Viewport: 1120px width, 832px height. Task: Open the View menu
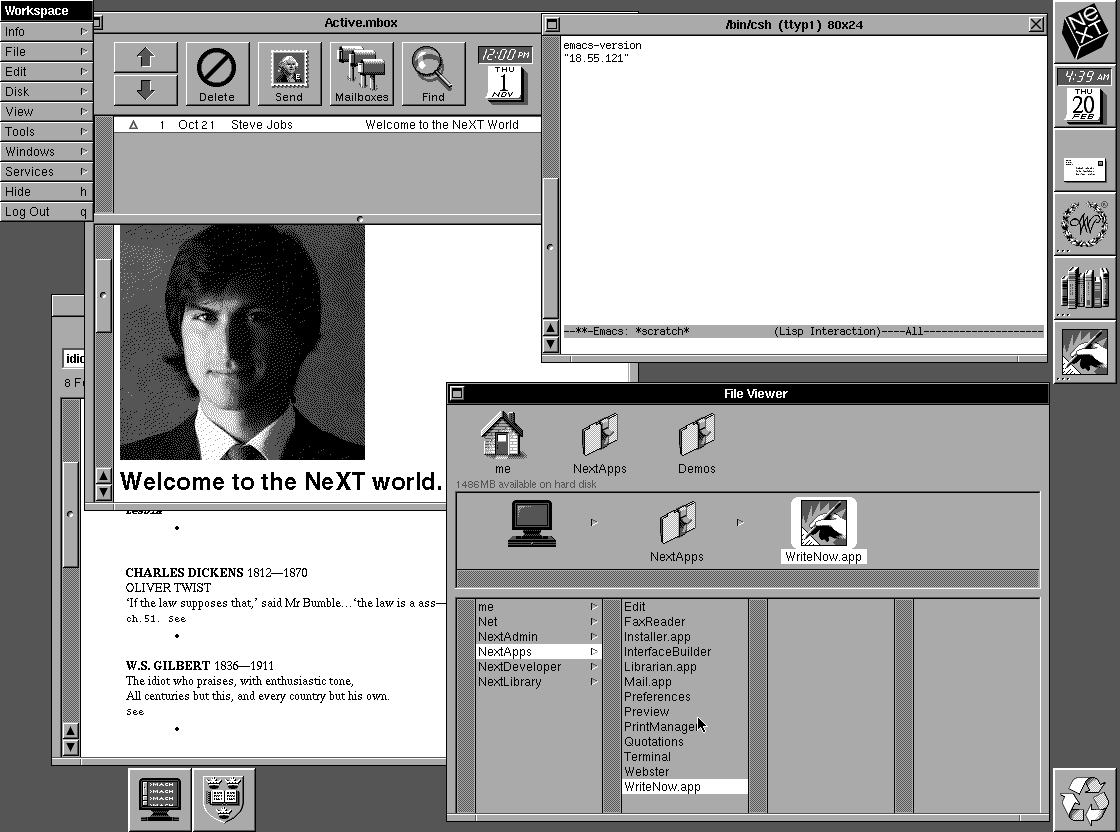point(46,111)
